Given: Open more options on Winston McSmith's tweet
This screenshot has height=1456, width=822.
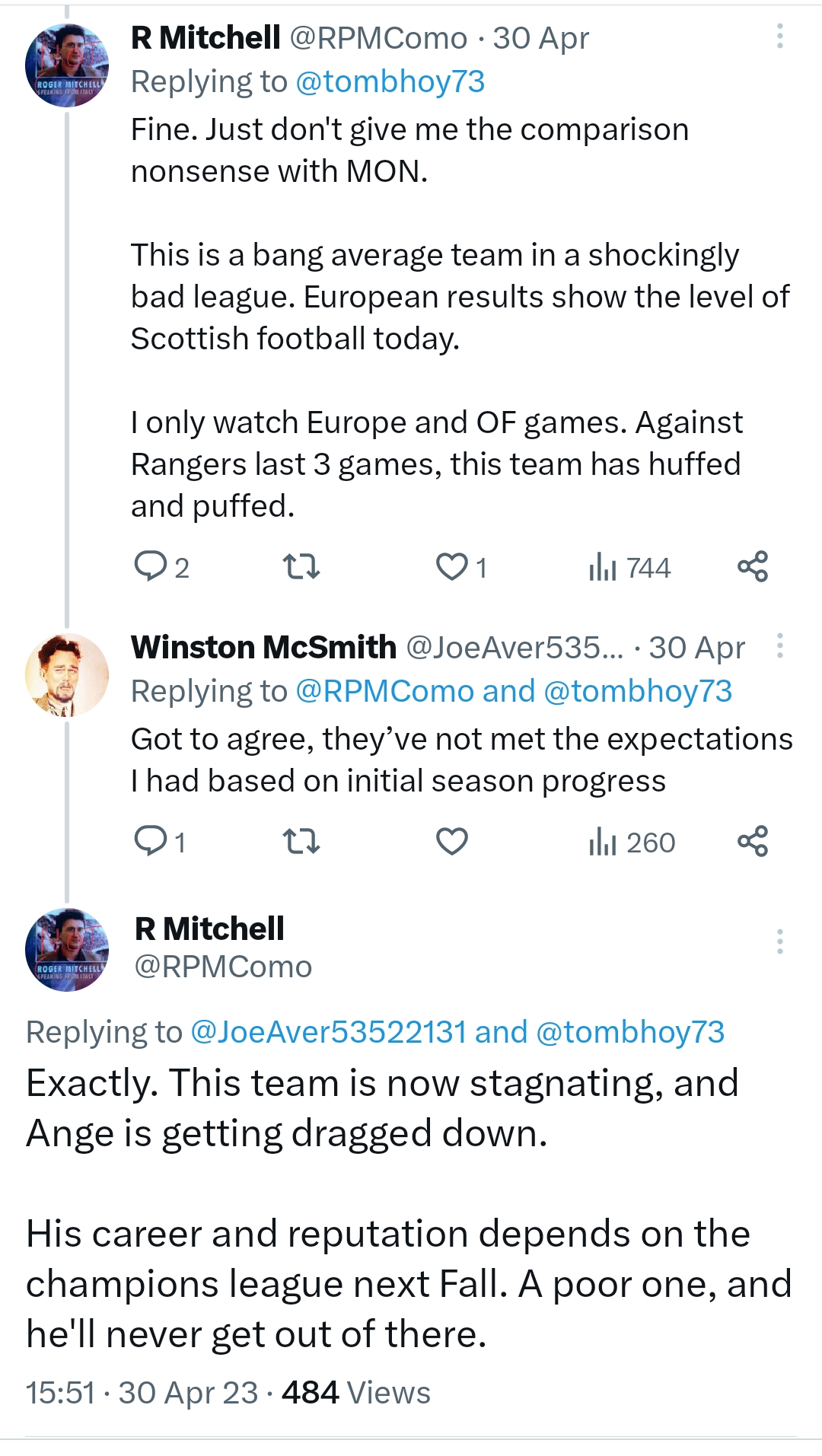Looking at the screenshot, I should pyautogui.click(x=780, y=646).
